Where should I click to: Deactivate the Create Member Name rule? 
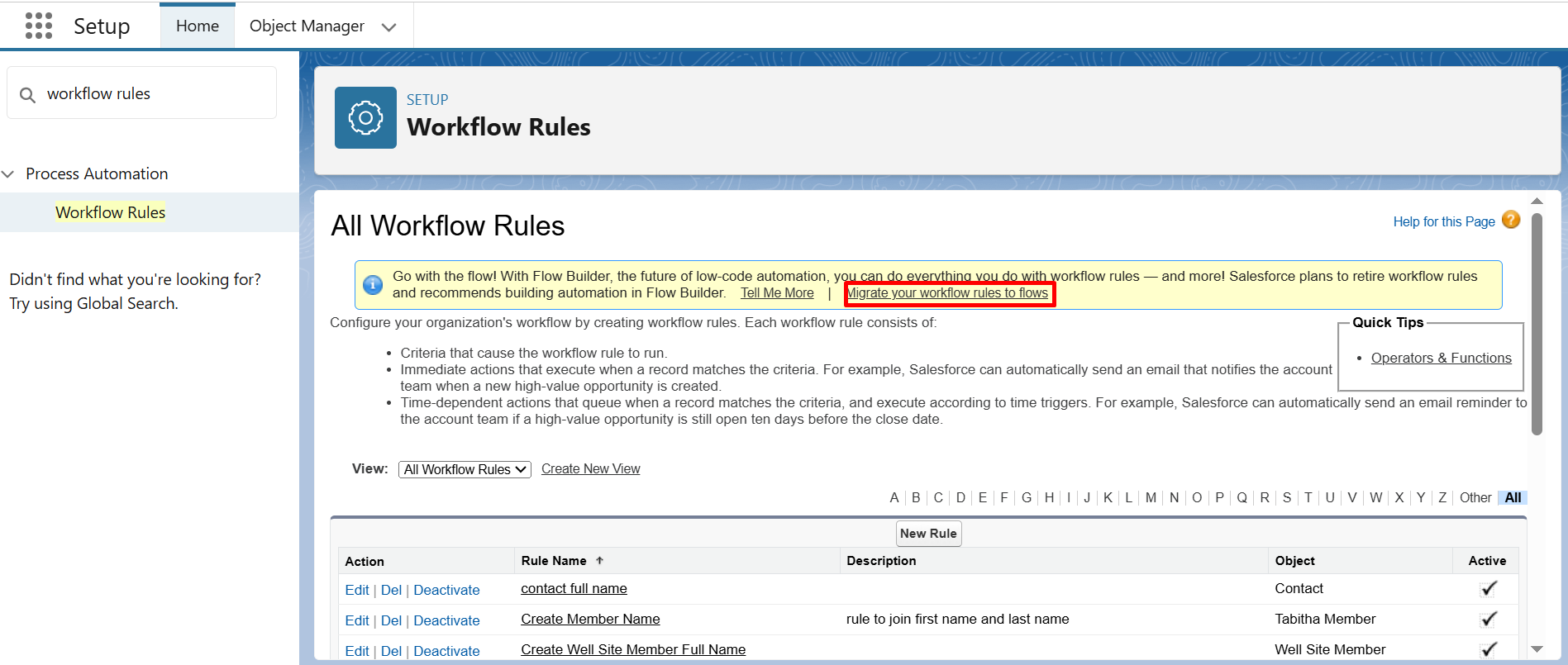coord(446,620)
